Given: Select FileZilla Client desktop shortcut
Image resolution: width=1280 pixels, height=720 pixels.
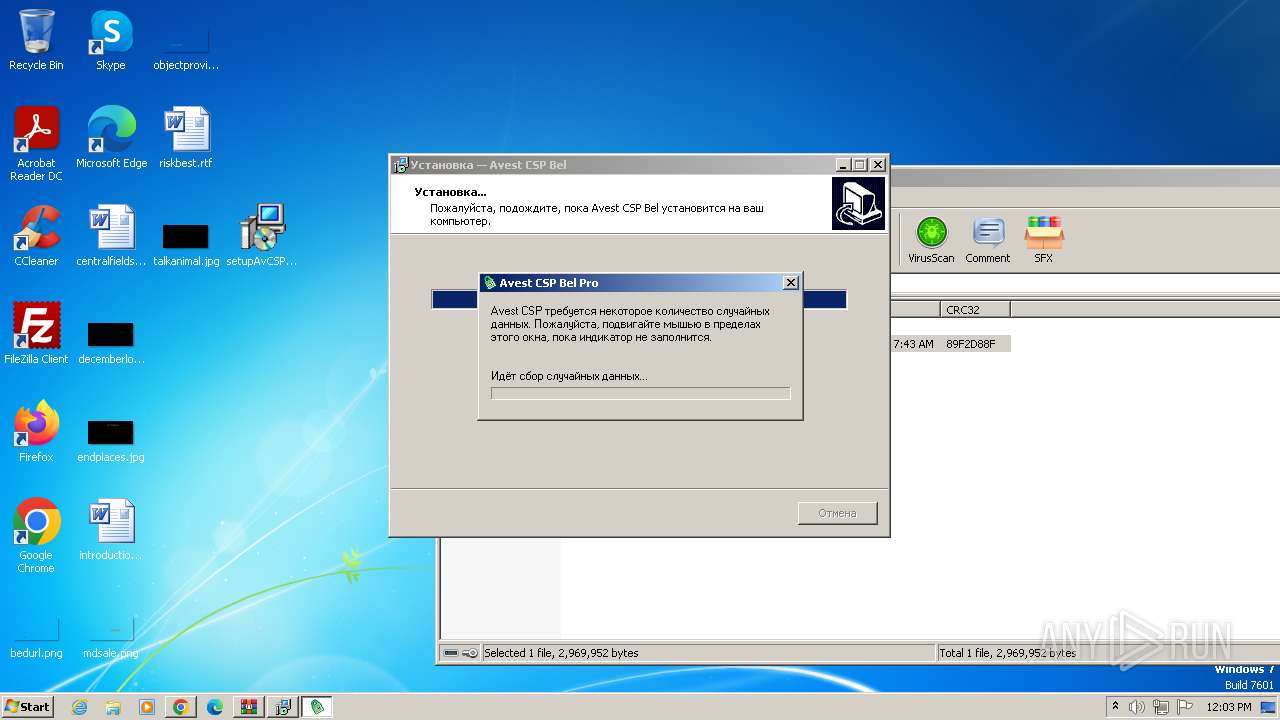Looking at the screenshot, I should pos(36,334).
